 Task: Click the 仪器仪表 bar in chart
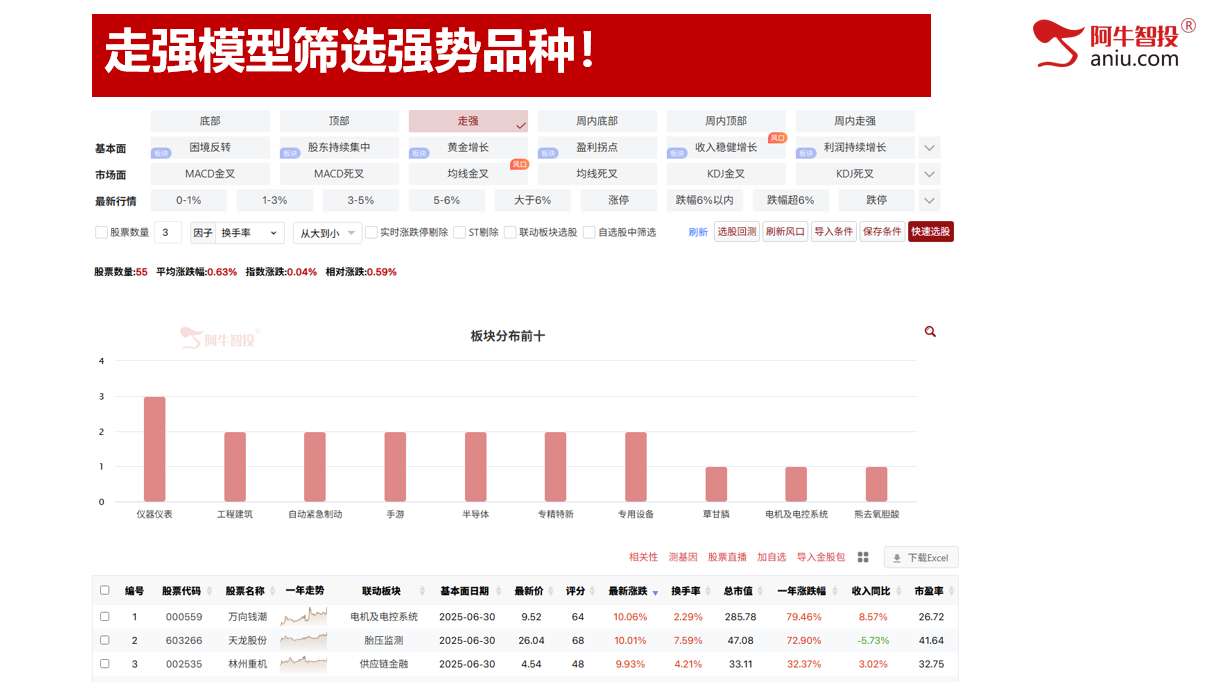tap(154, 448)
